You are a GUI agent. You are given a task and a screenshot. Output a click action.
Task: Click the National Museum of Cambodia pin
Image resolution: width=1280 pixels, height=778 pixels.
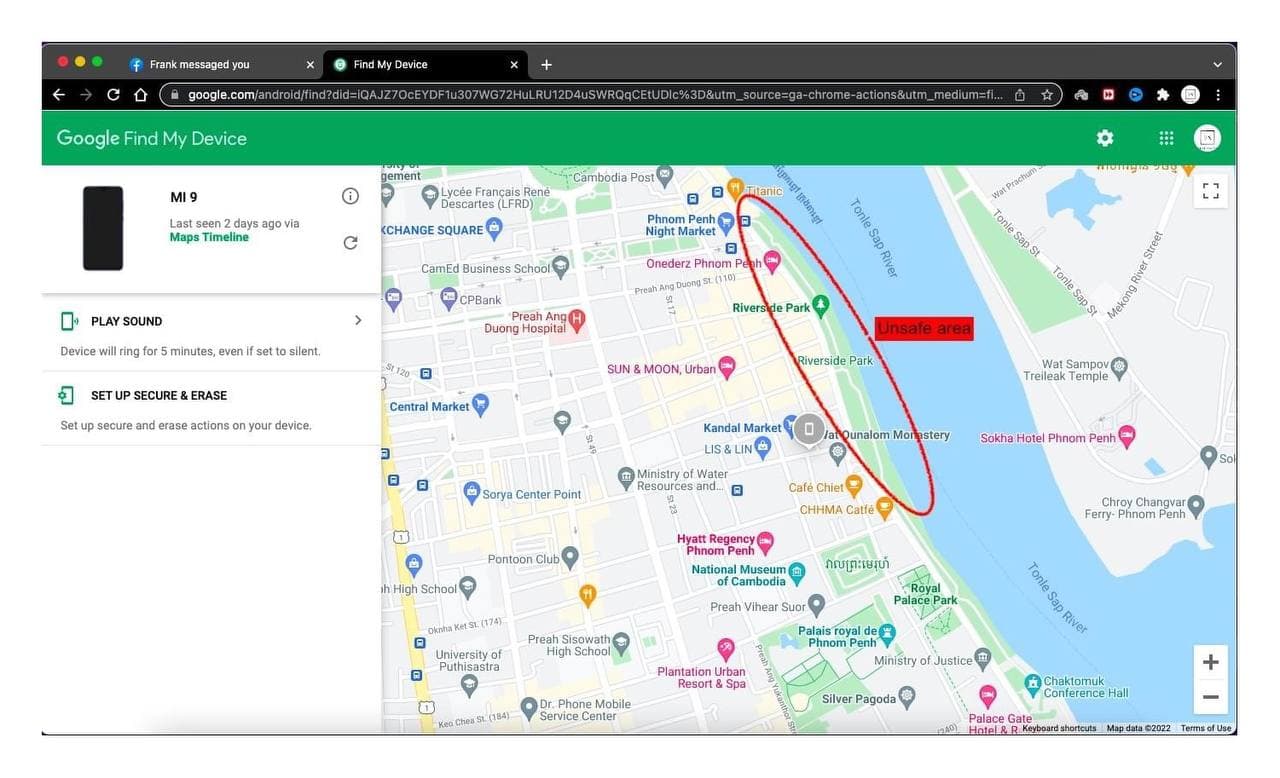[796, 573]
